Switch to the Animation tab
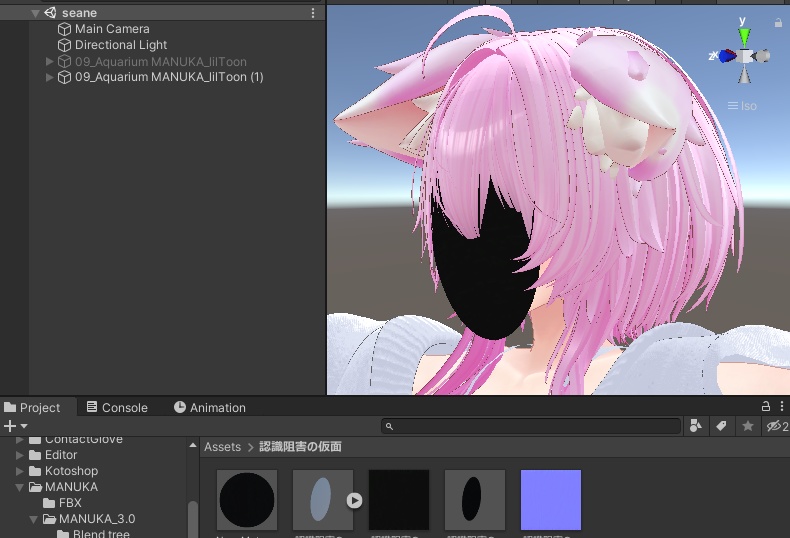This screenshot has width=790, height=538. pos(210,408)
